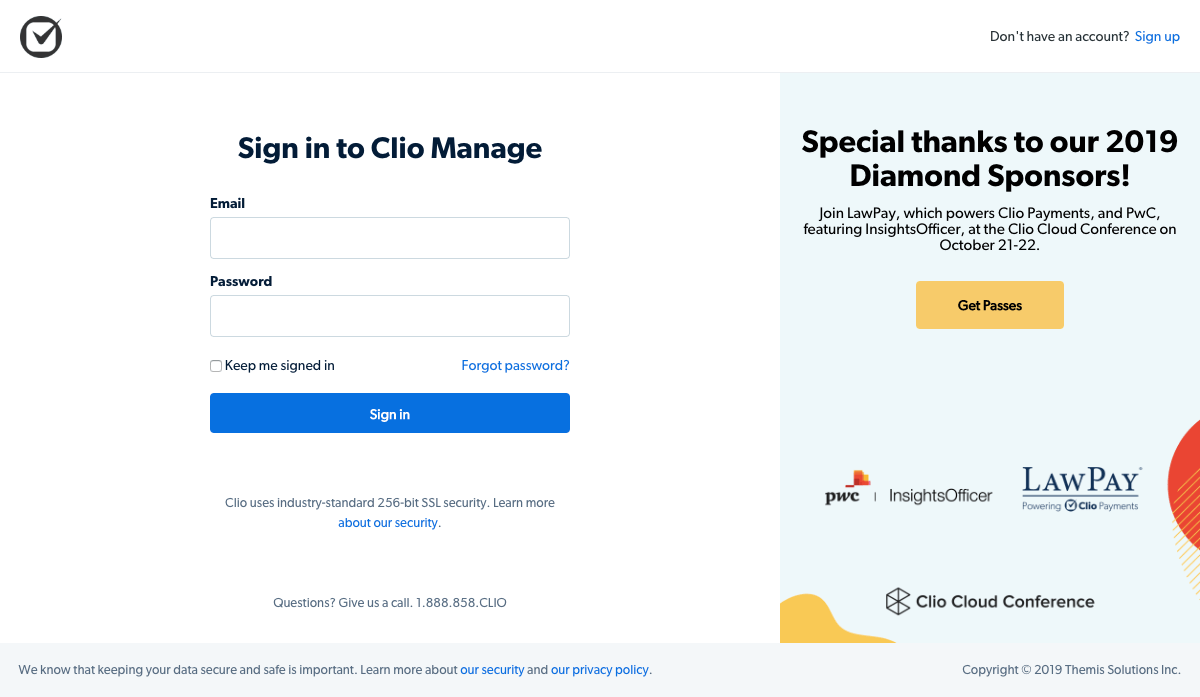The image size is (1200, 697).
Task: Click the Get Passes button
Action: click(x=989, y=305)
